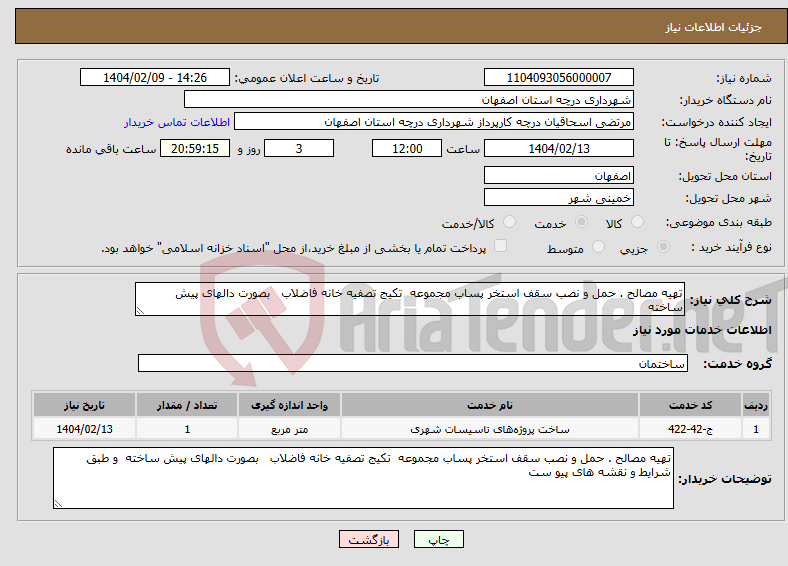
Task: Click the تاریخ نیاز column header
Action: [84, 405]
